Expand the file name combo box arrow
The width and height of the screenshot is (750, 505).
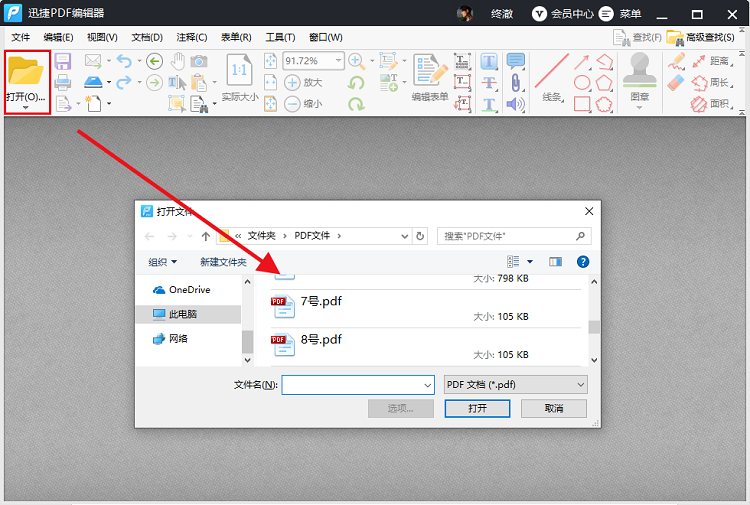[x=427, y=385]
